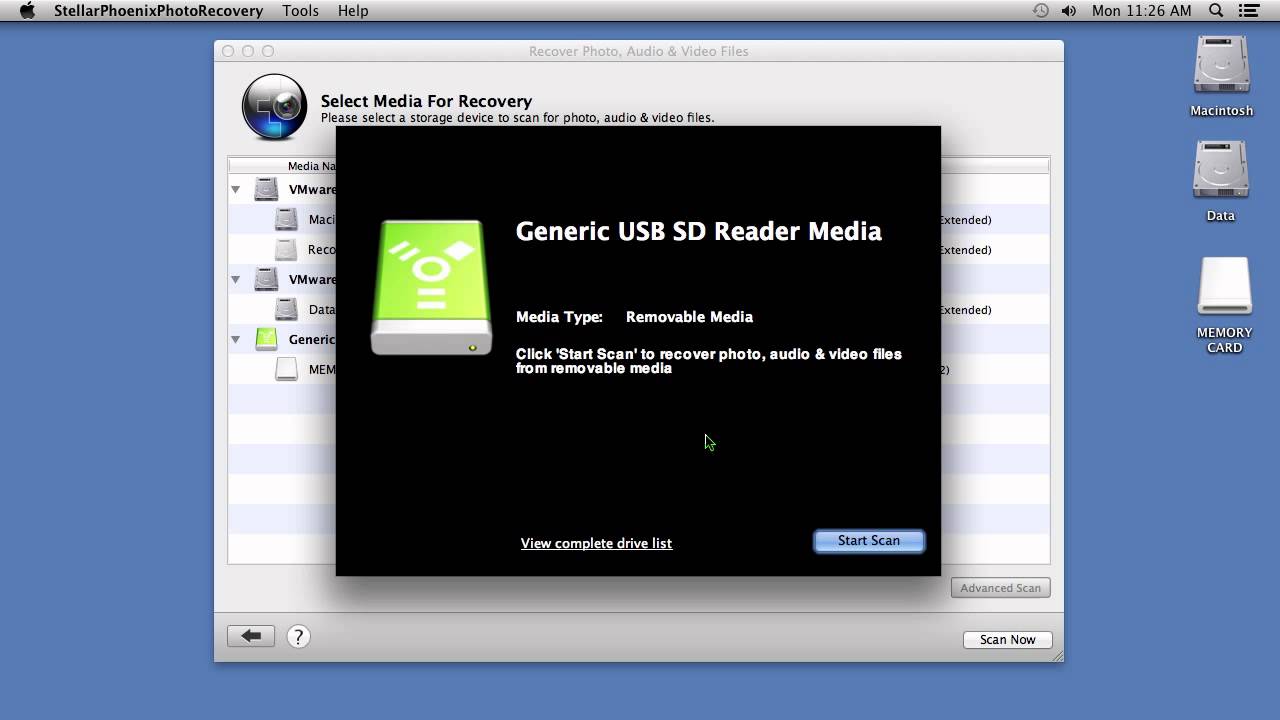Collapse the Generic USB drive tree group
The width and height of the screenshot is (1280, 720).
(236, 339)
